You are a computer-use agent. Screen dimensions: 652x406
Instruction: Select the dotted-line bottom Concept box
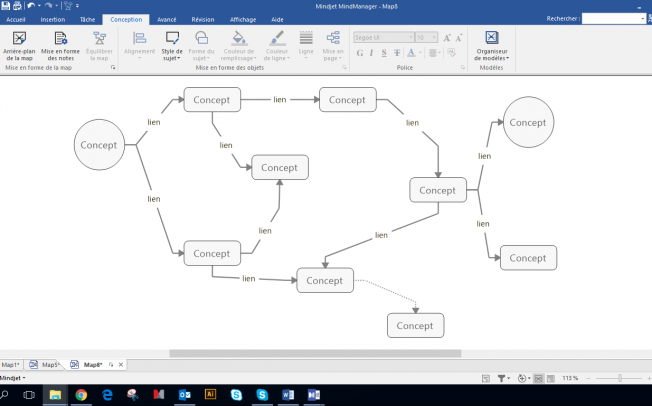click(415, 325)
